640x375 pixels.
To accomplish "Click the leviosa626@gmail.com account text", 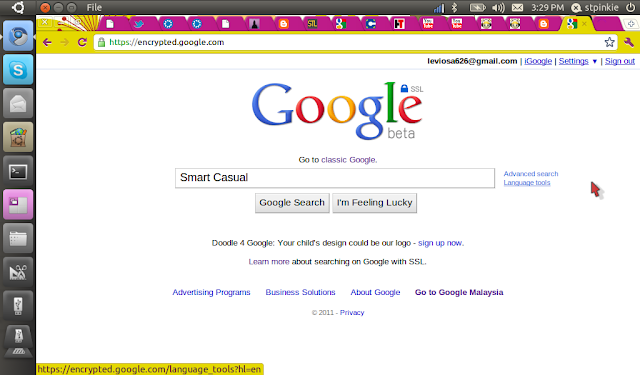I will coord(472,61).
